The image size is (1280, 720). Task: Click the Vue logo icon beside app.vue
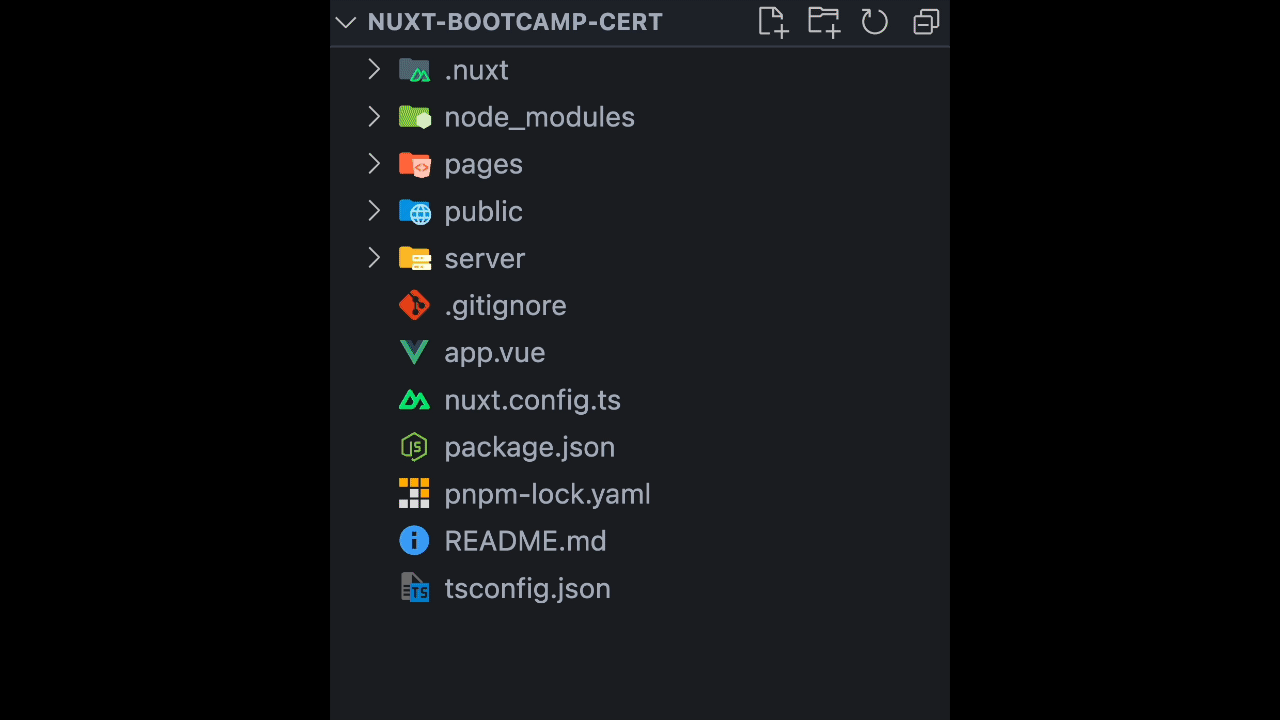[x=414, y=352]
